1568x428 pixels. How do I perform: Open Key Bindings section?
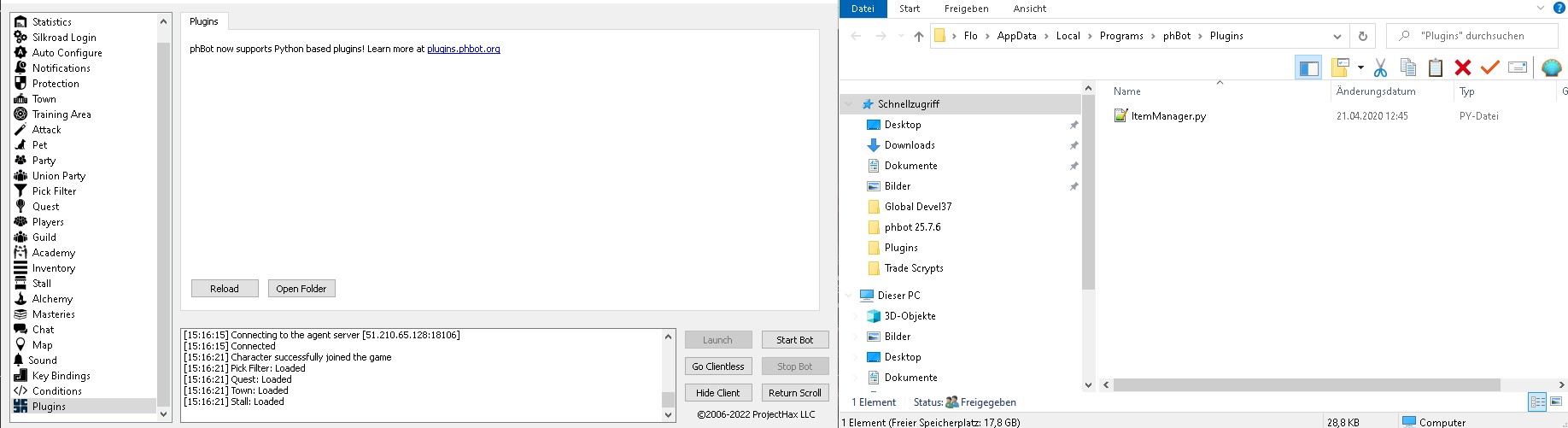click(61, 376)
